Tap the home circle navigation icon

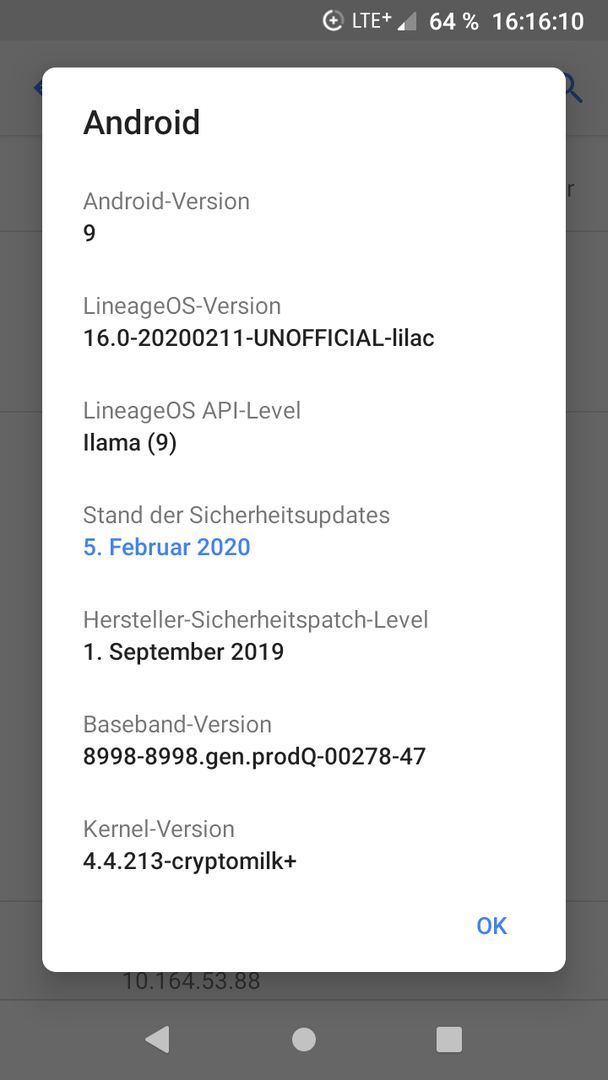[x=304, y=1039]
